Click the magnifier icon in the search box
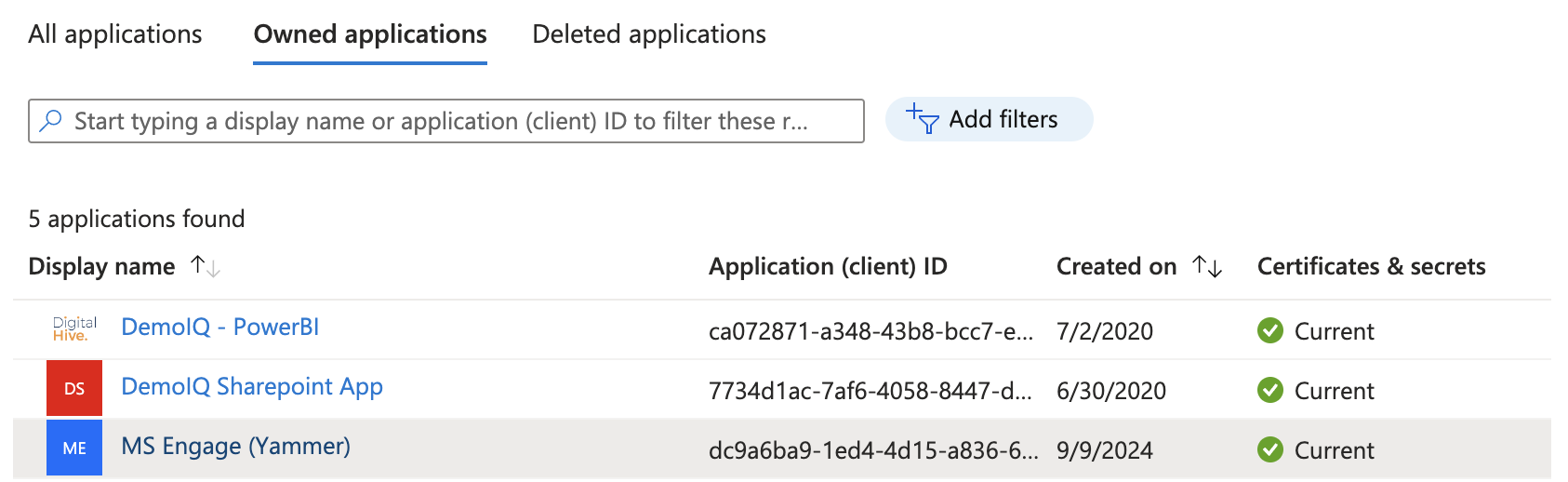 click(50, 121)
